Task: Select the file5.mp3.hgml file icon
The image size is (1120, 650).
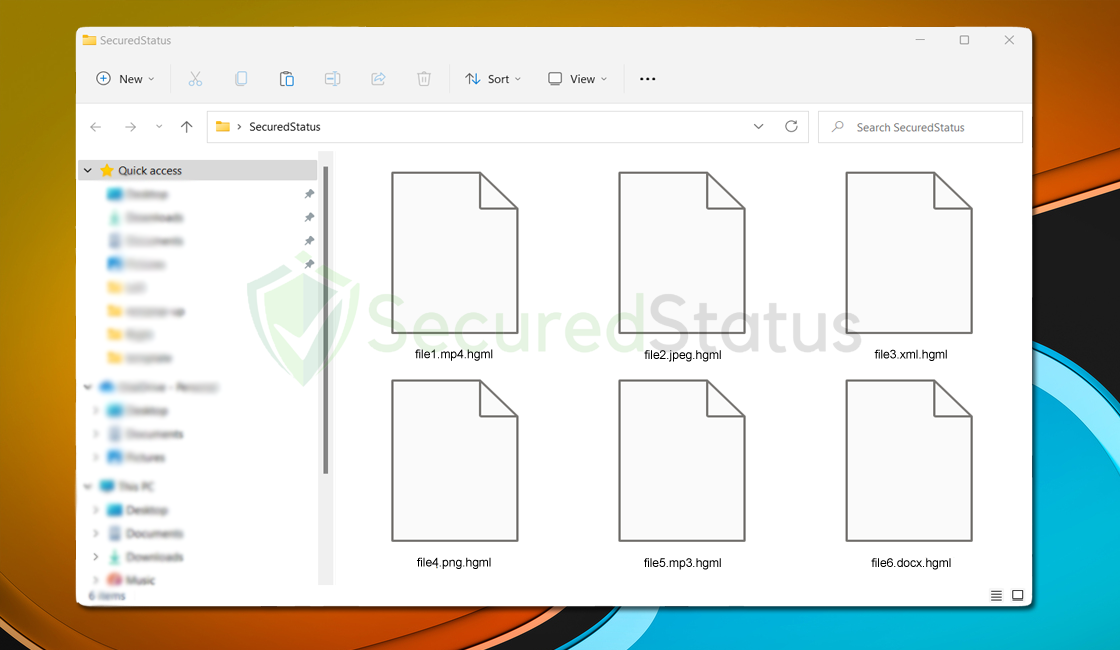Action: [x=681, y=461]
